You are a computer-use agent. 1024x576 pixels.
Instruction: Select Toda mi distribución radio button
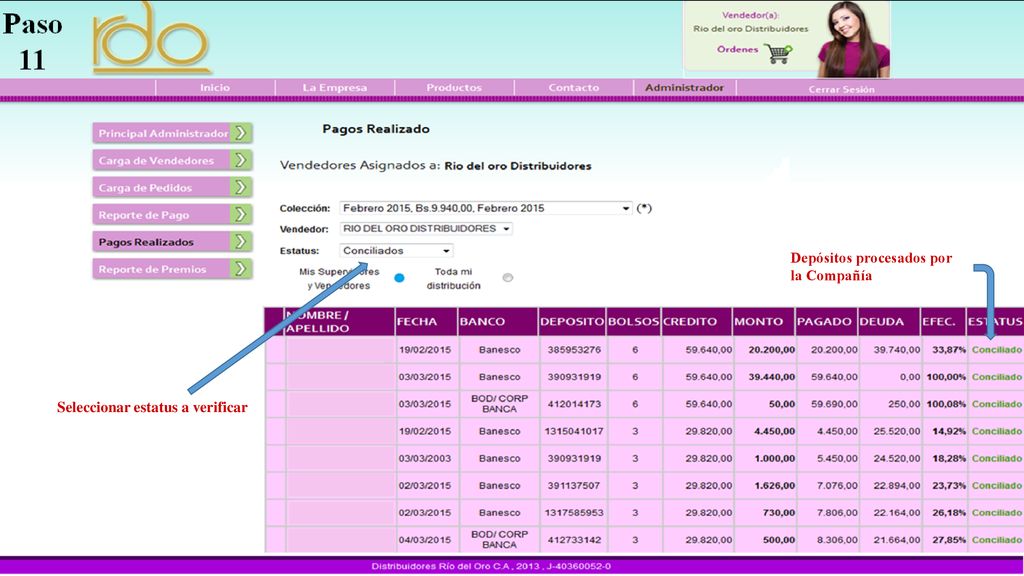tap(507, 278)
